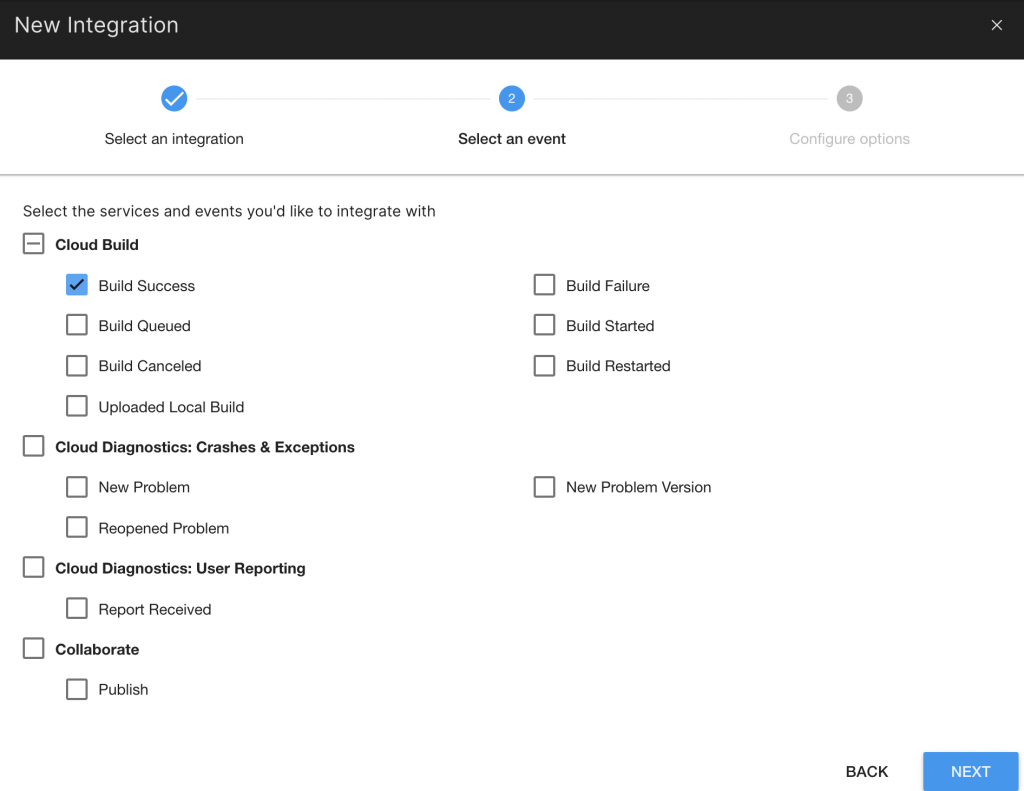Check the Collaborate group checkbox
1024x791 pixels.
pos(34,649)
